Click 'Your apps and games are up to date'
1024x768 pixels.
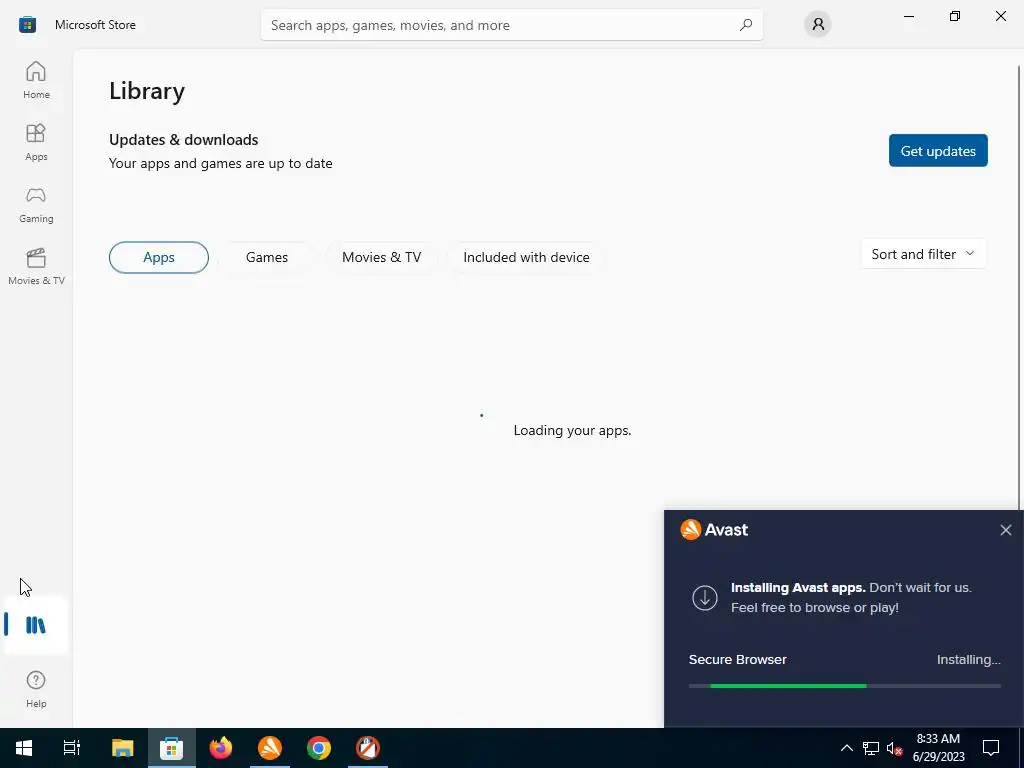point(221,163)
